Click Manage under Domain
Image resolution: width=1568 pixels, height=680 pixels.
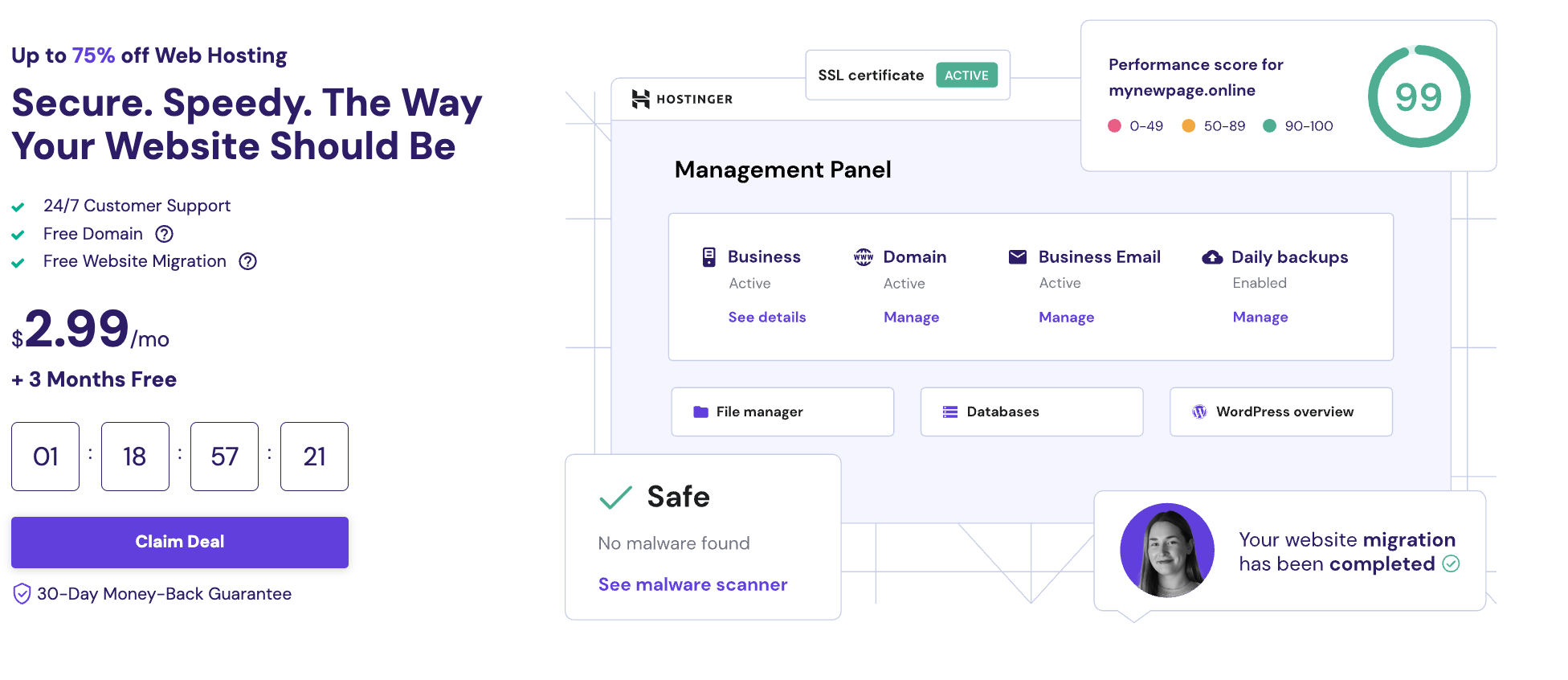coord(911,317)
